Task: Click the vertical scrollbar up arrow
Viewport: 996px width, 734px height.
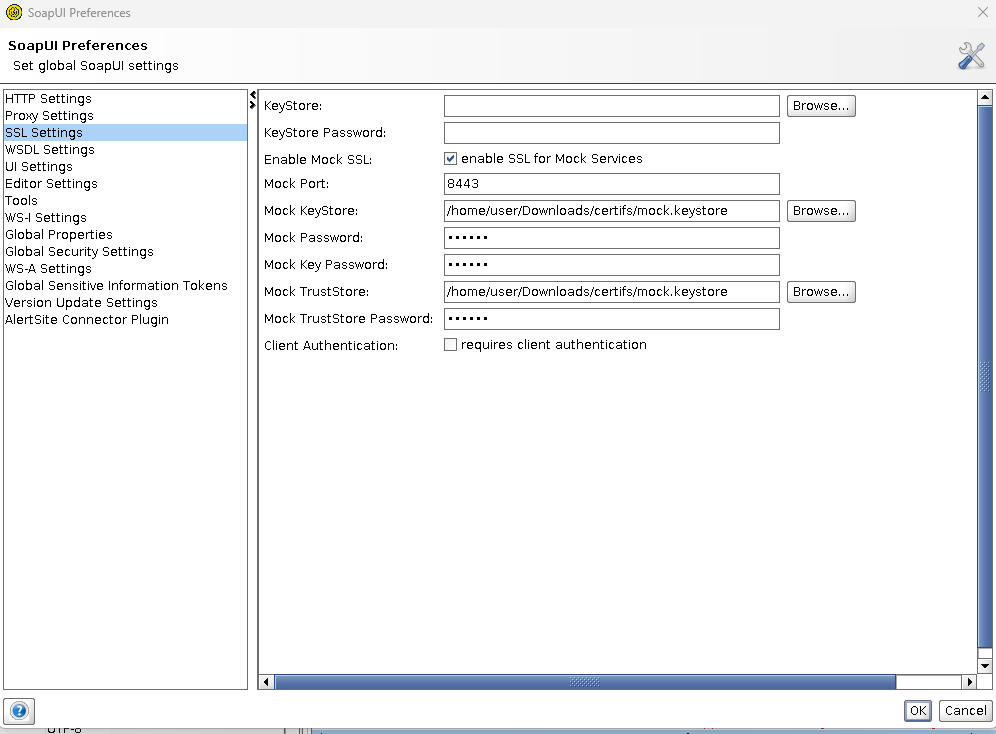Action: [x=985, y=98]
